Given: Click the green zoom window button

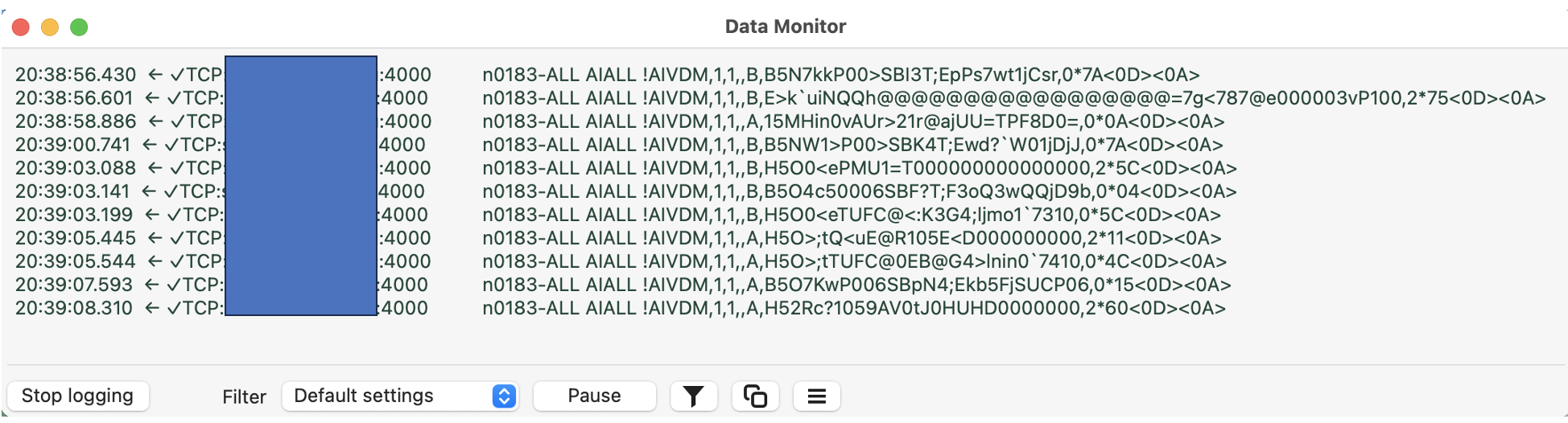Looking at the screenshot, I should [x=79, y=27].
